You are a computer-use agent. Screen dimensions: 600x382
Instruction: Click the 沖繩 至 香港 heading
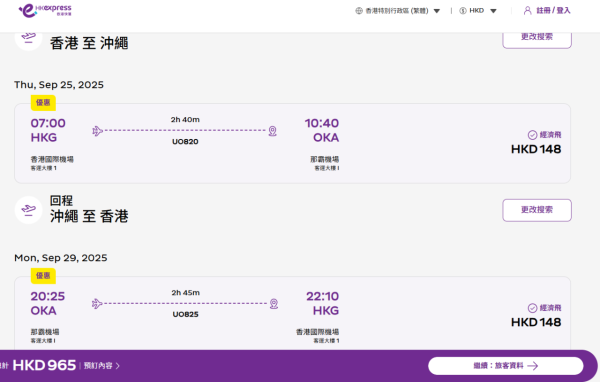[89, 216]
